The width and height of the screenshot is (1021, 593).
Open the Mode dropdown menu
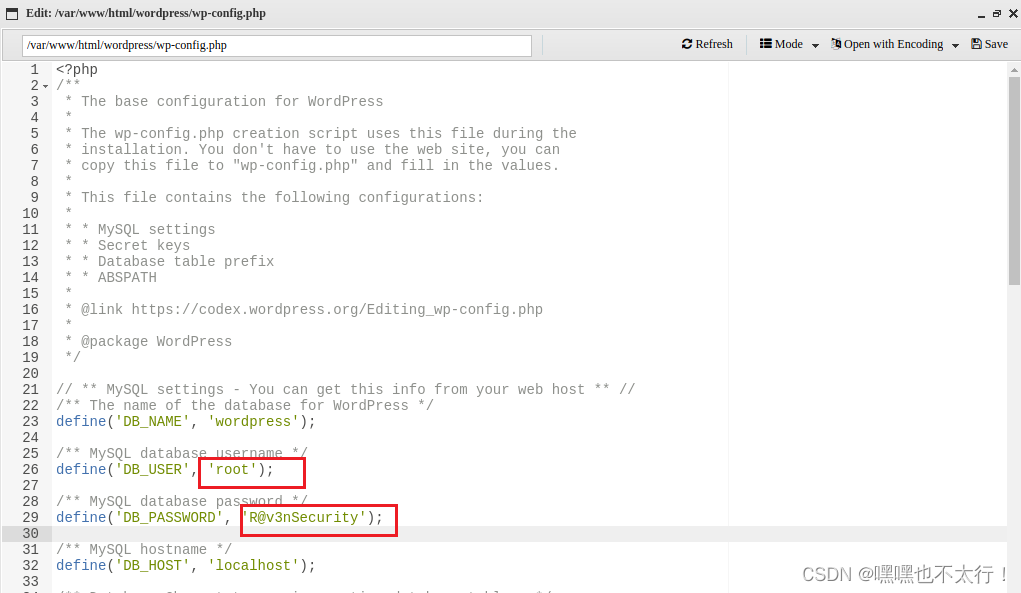[789, 44]
